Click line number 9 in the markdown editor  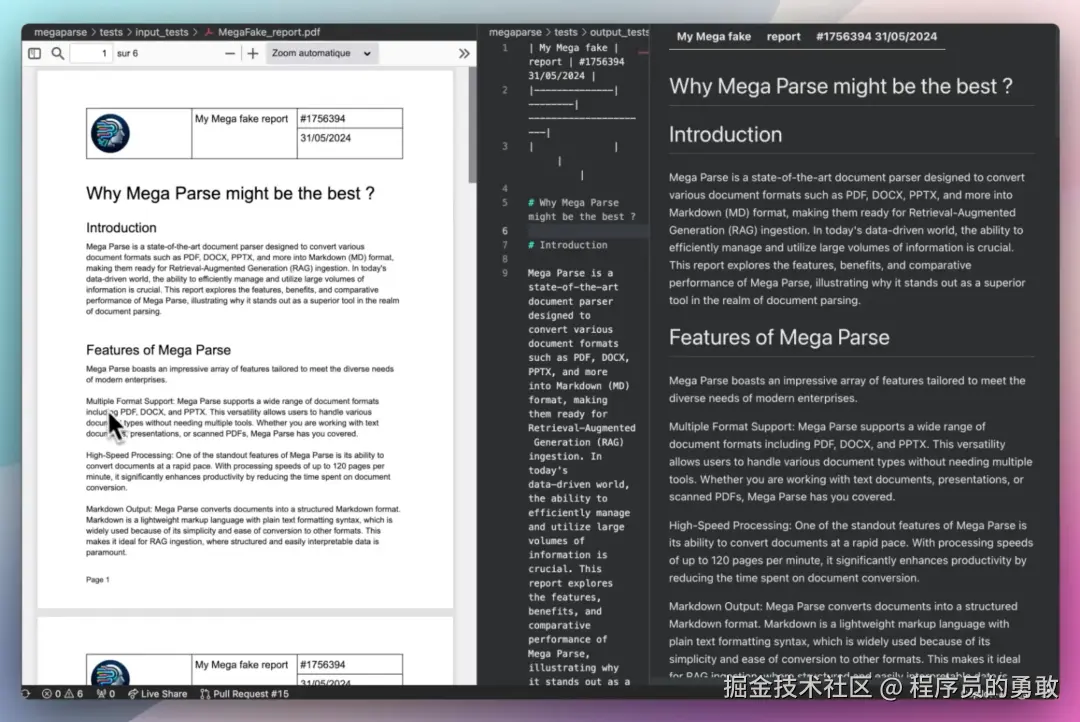[505, 273]
